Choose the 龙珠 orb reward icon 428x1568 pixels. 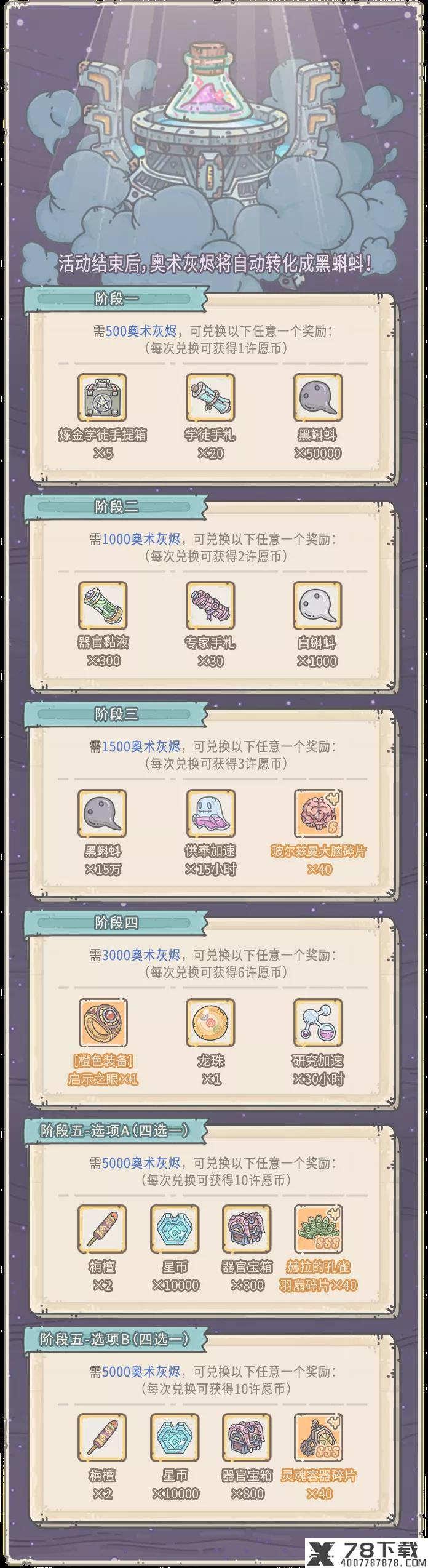pos(210,1021)
